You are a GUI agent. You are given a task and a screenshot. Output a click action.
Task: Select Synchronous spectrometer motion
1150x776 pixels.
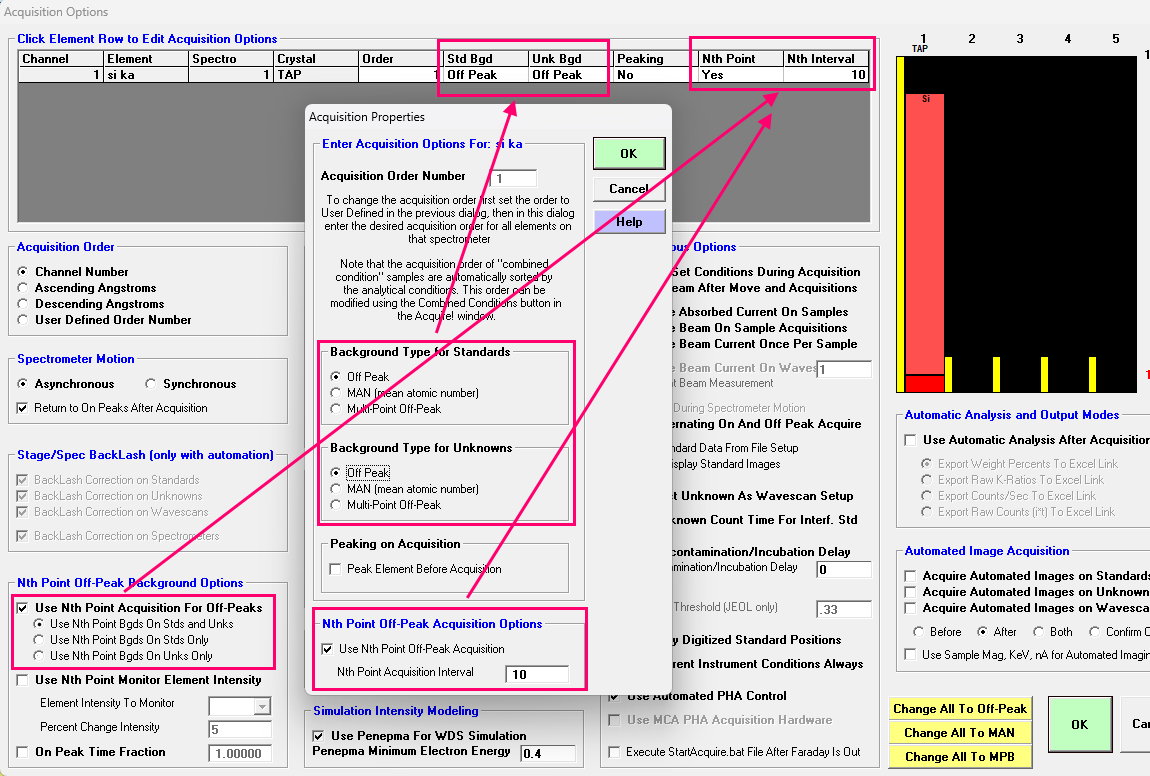pos(152,384)
